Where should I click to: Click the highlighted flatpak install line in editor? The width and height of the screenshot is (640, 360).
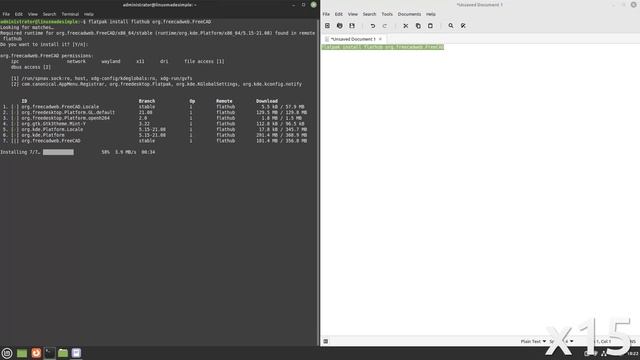tap(382, 47)
